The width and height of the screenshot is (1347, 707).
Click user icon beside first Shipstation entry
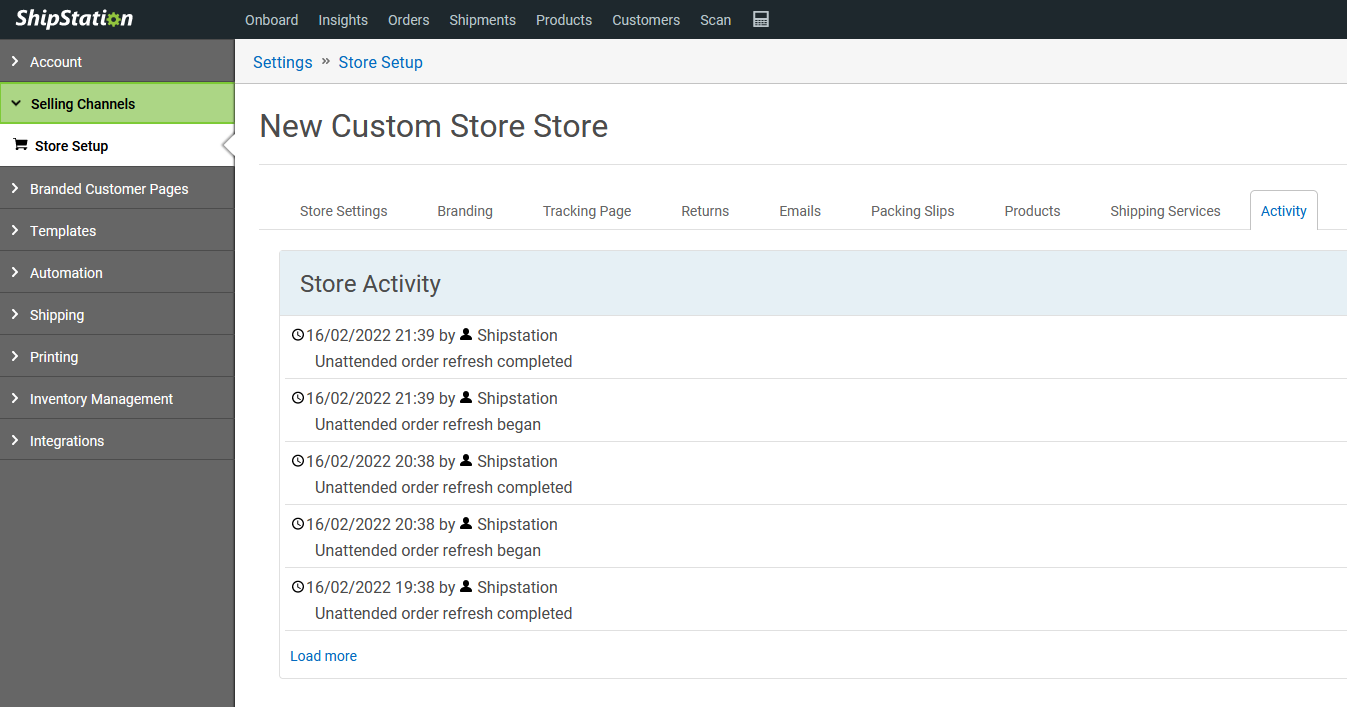pyautogui.click(x=466, y=334)
